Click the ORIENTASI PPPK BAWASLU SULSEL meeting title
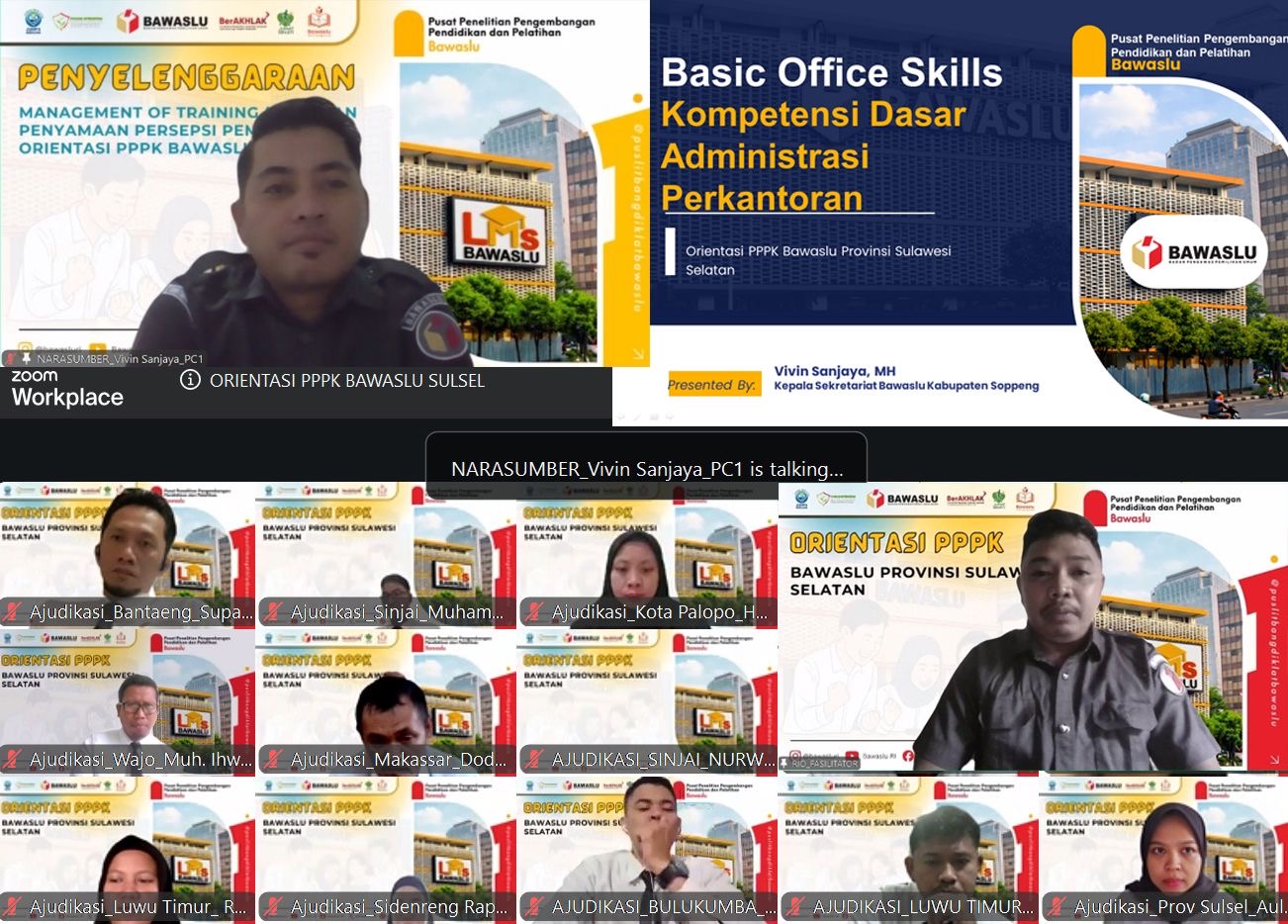Viewport: 1288px width, 924px height. (x=347, y=381)
